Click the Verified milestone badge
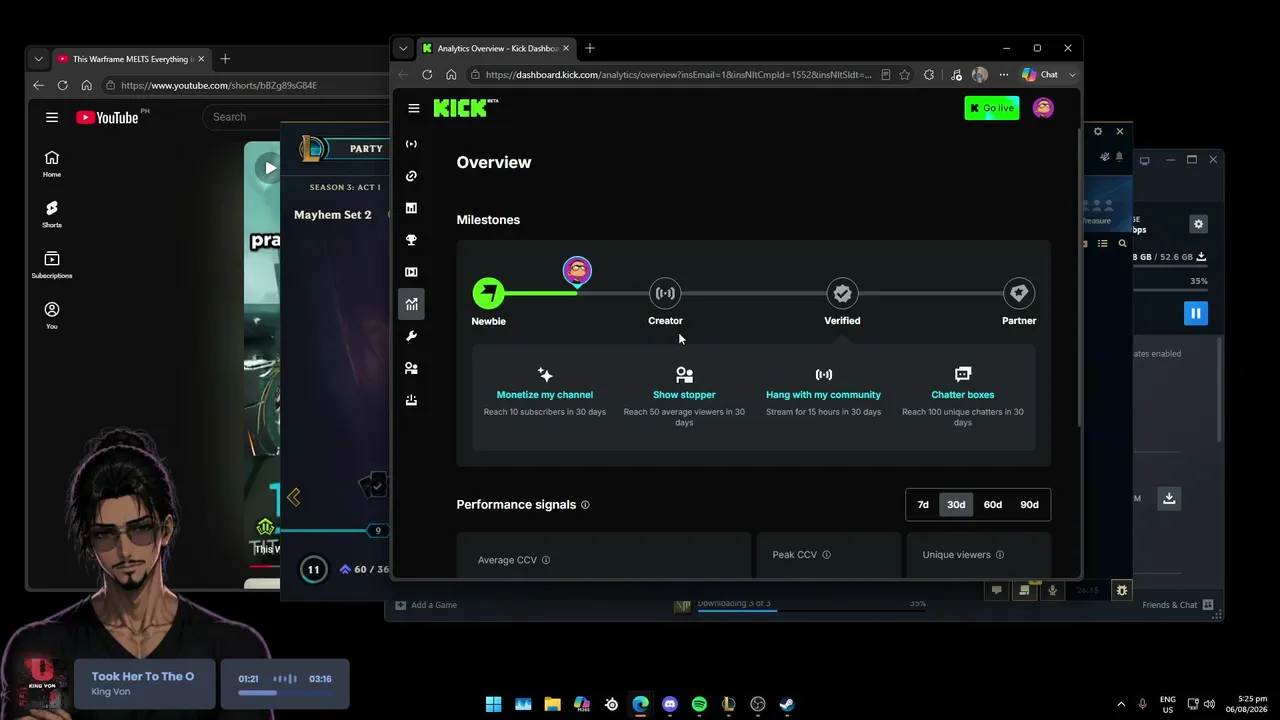Viewport: 1280px width, 720px height. click(842, 293)
